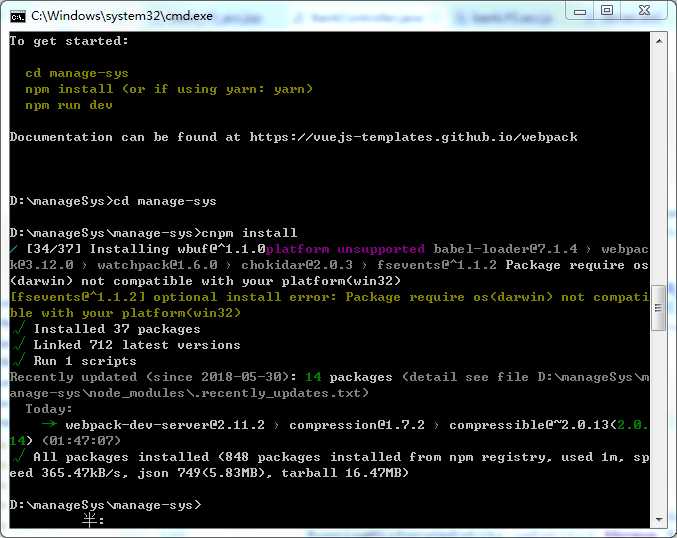The width and height of the screenshot is (677, 538).
Task: Click '(darwin) not compatible with your platform(win32)' white line
Action: 205,281
